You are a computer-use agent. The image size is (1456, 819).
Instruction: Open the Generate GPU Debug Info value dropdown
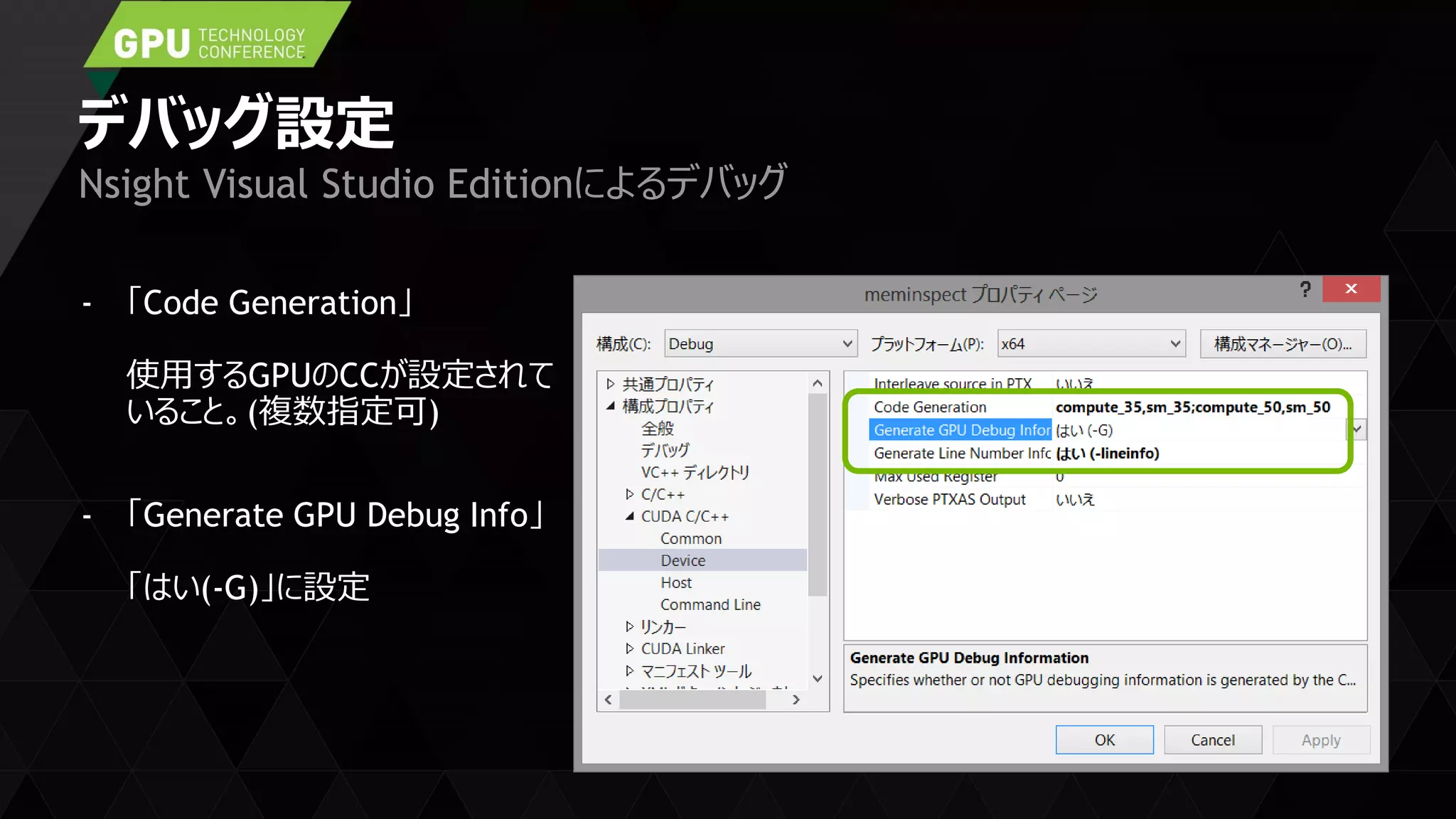click(x=1357, y=429)
